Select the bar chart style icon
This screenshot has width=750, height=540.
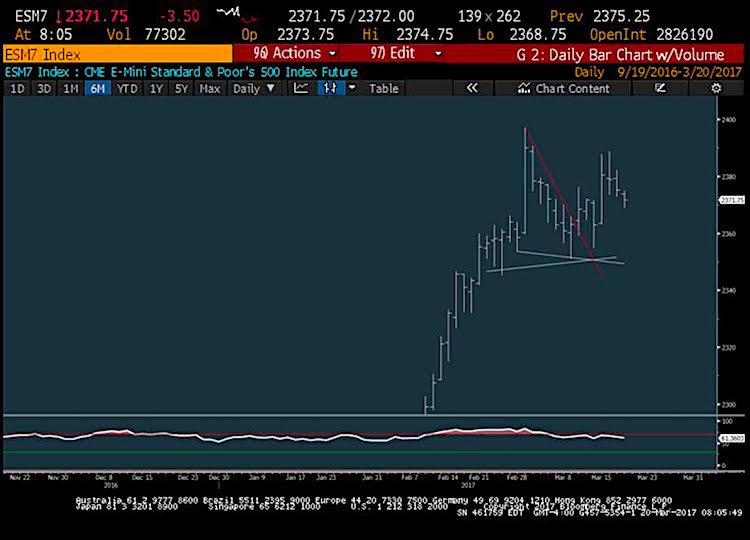click(330, 88)
